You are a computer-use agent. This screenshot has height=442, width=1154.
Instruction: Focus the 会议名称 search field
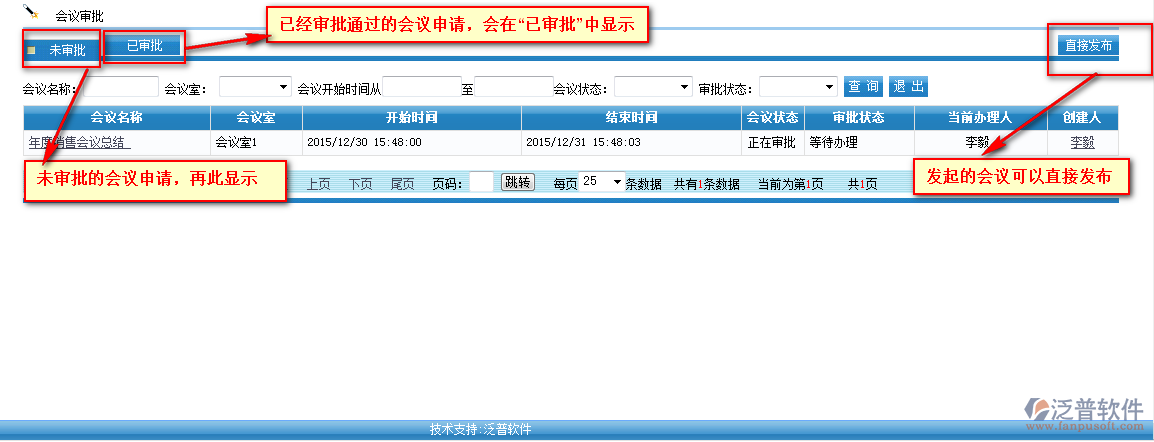pos(121,87)
